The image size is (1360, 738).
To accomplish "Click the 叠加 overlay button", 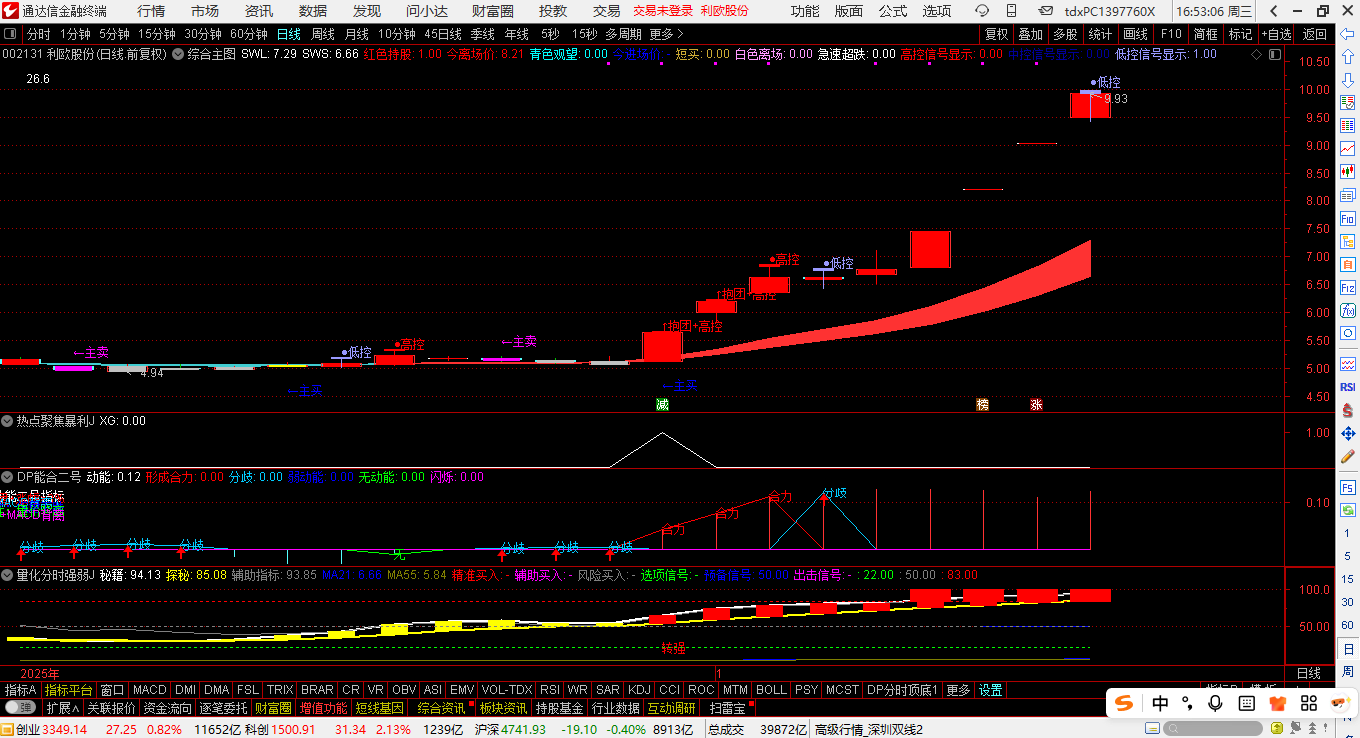I will pyautogui.click(x=1031, y=34).
